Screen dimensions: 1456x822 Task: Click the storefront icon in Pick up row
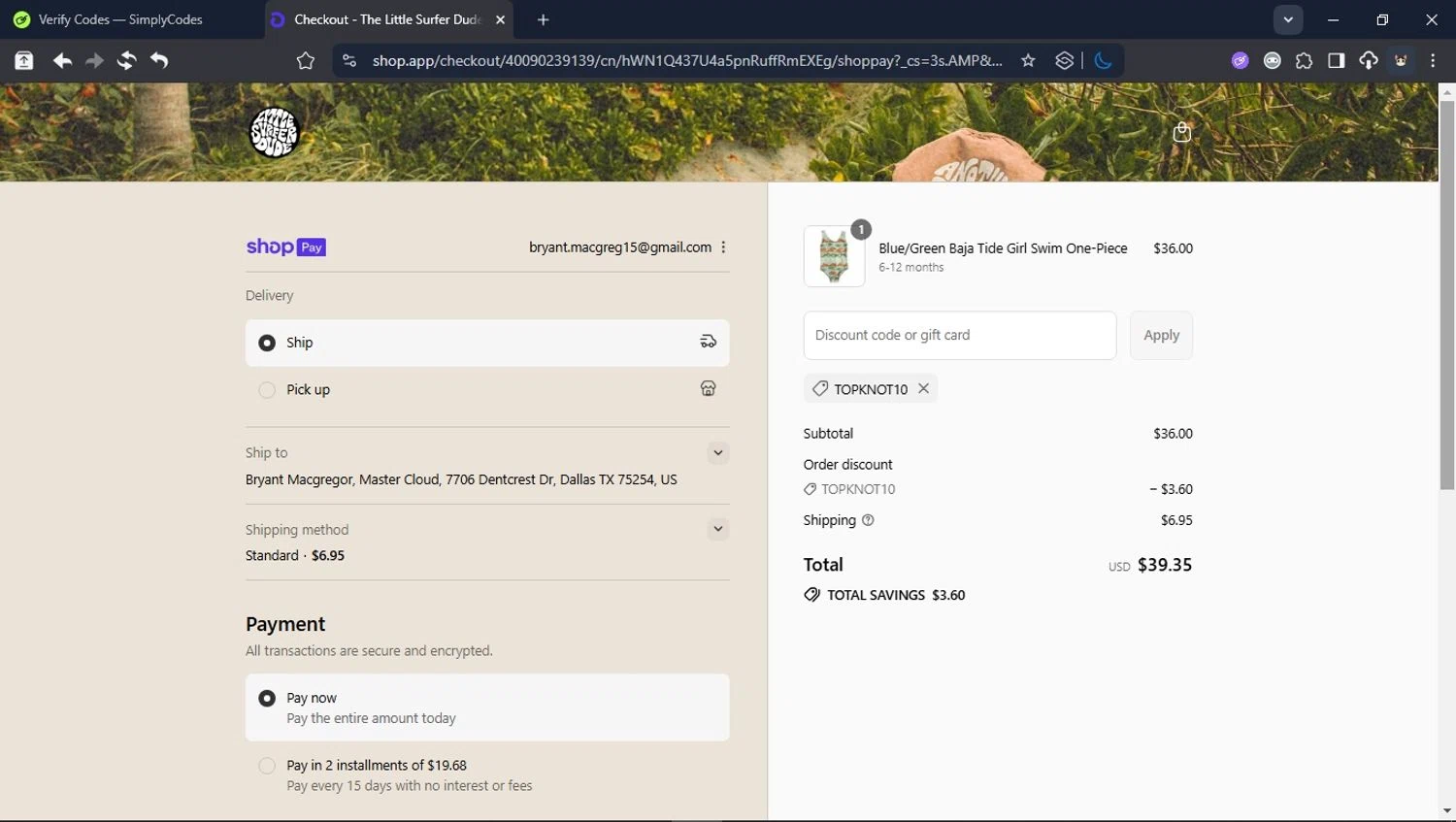[709, 388]
